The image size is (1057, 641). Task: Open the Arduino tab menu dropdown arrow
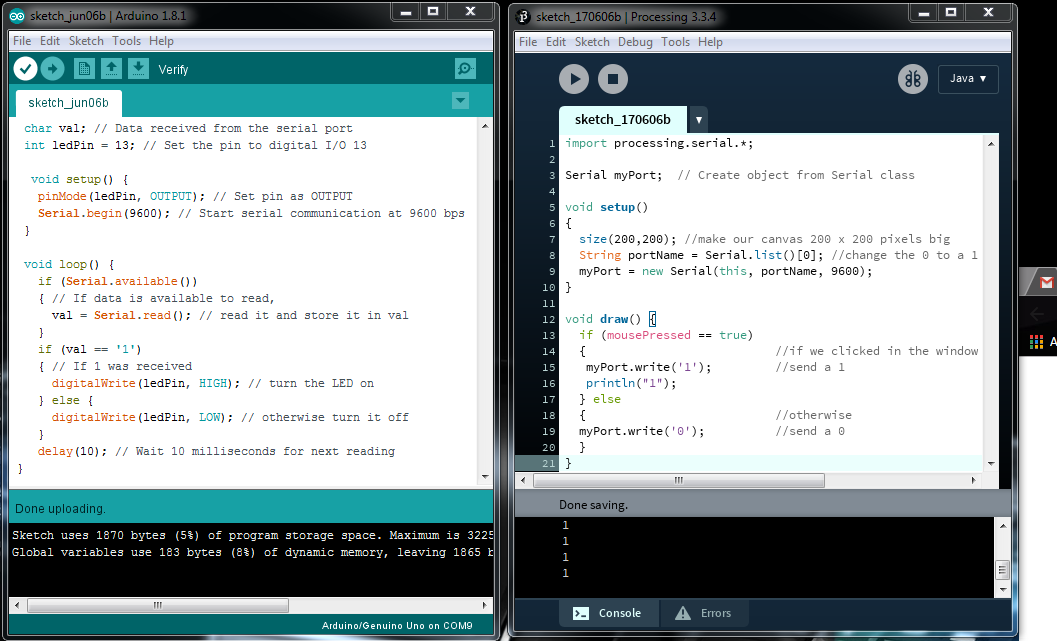point(460,101)
